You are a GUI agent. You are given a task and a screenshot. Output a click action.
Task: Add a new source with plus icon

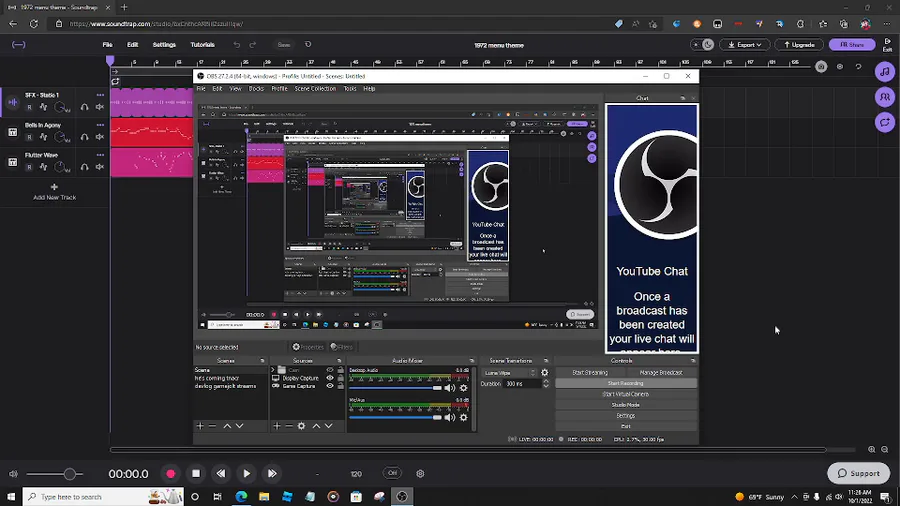tap(277, 426)
